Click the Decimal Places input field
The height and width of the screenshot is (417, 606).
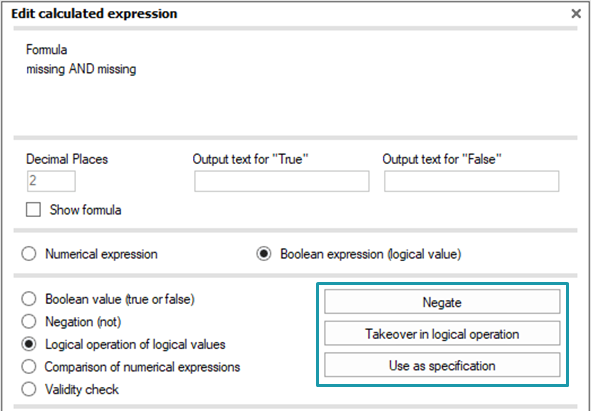pos(51,181)
